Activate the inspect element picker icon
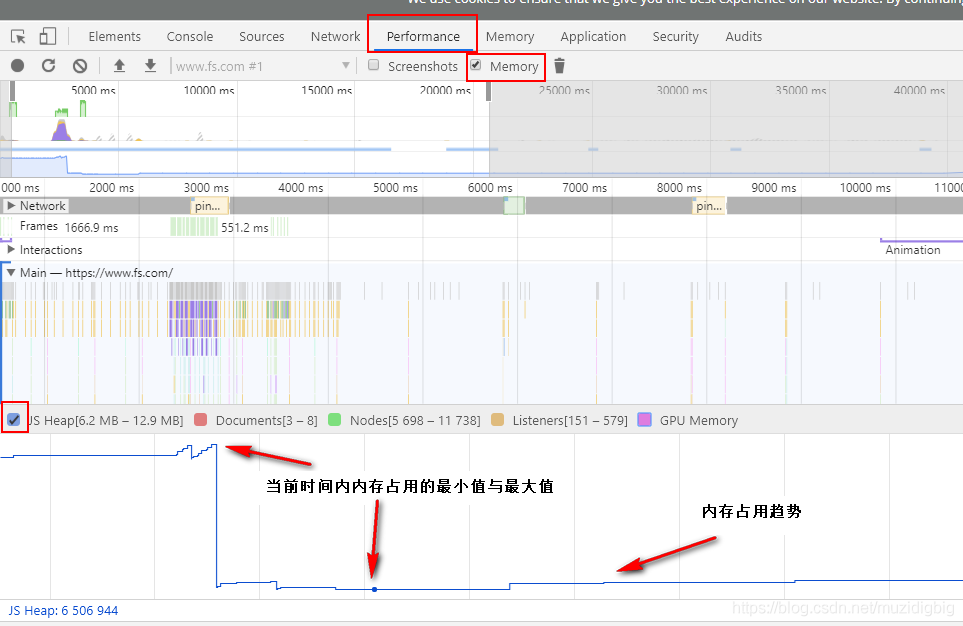The width and height of the screenshot is (963, 626). (x=18, y=37)
